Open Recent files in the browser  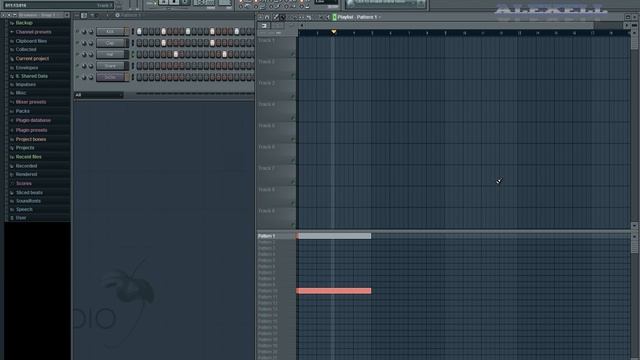click(x=28, y=157)
